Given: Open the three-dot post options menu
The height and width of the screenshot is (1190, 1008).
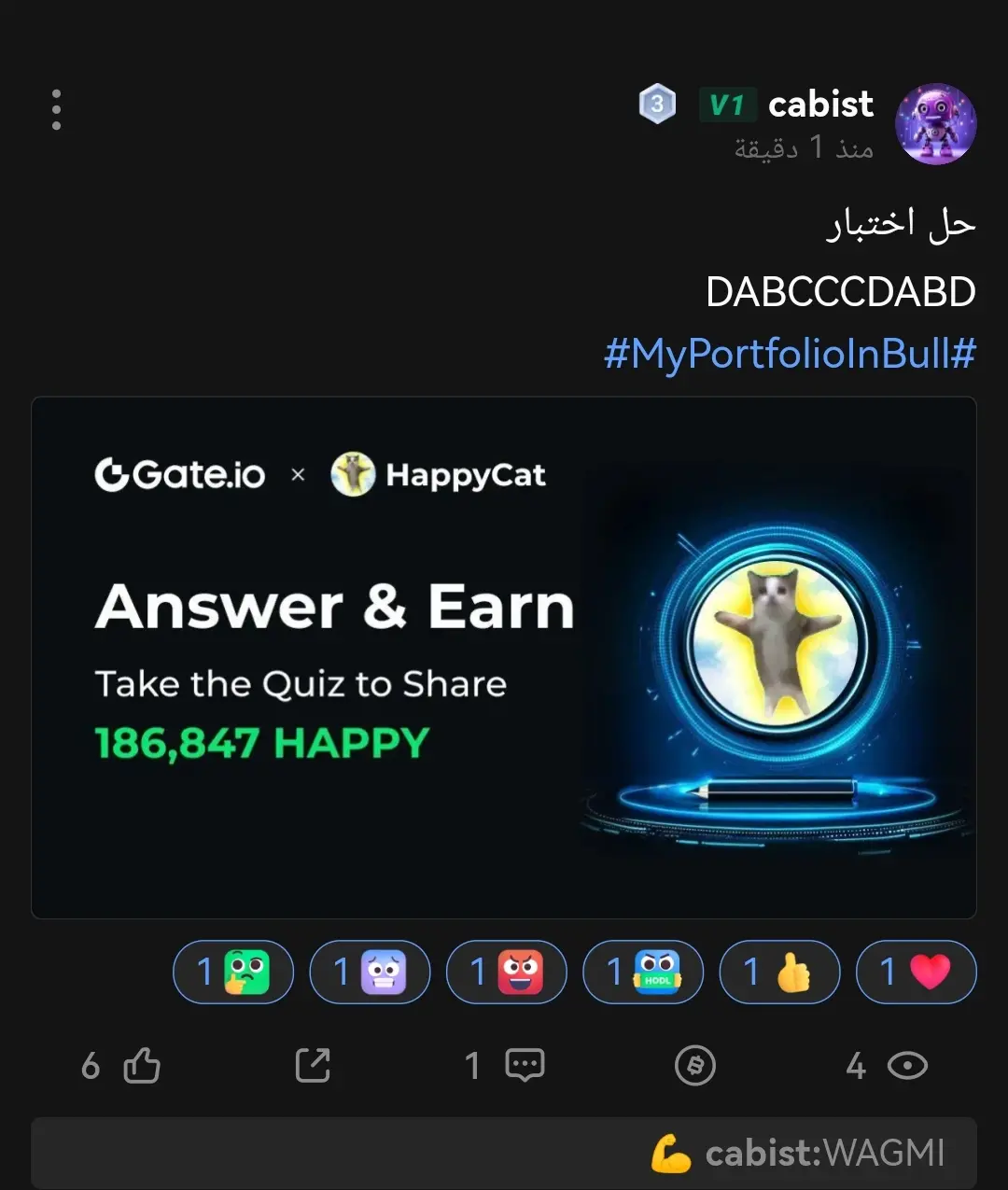Looking at the screenshot, I should pyautogui.click(x=56, y=110).
